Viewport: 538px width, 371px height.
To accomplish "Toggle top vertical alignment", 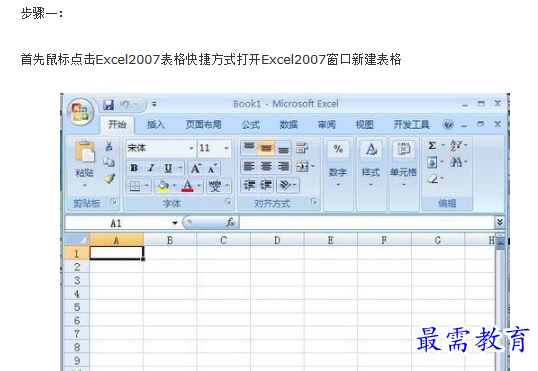I will pyautogui.click(x=249, y=148).
